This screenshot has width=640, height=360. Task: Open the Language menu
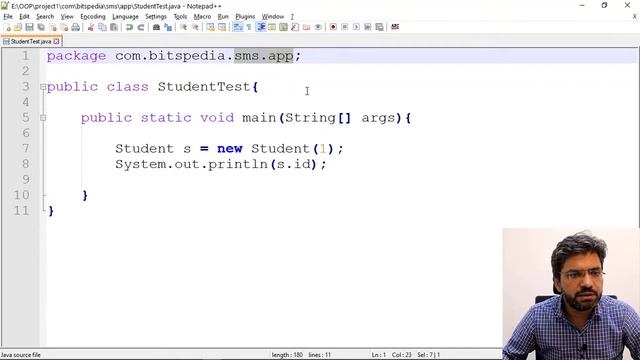click(x=125, y=17)
